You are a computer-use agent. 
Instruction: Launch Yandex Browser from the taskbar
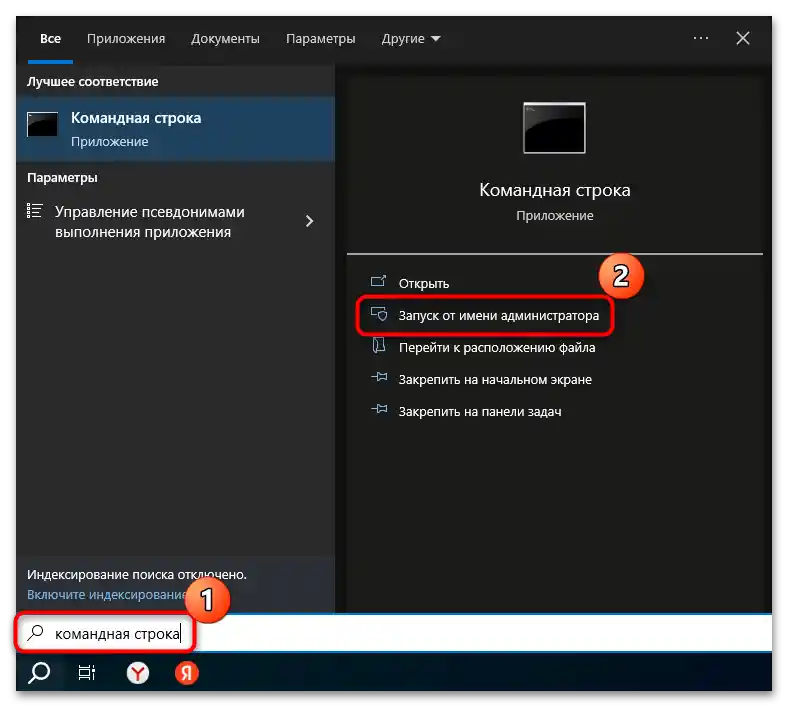coord(138,673)
